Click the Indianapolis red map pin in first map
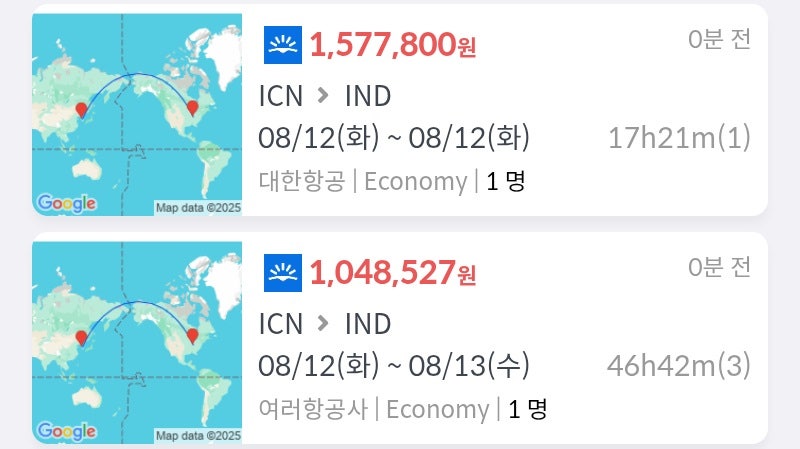 (x=192, y=108)
